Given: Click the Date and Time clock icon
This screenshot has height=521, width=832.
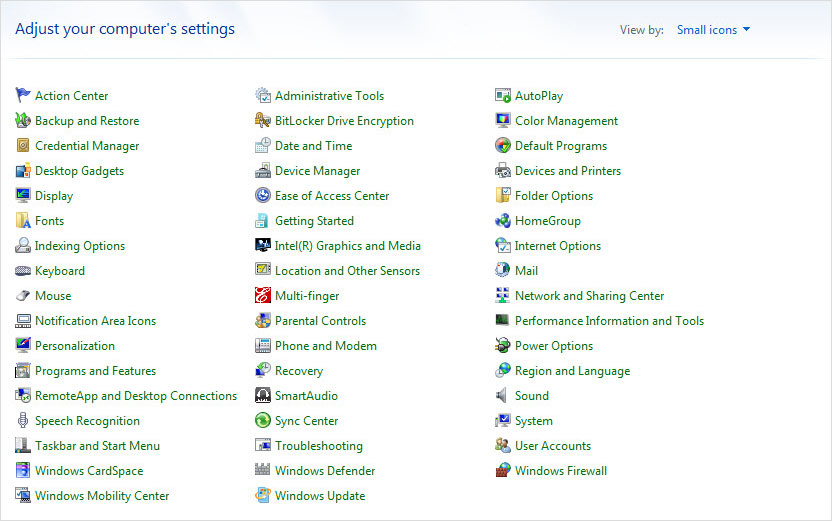Looking at the screenshot, I should coord(263,145).
